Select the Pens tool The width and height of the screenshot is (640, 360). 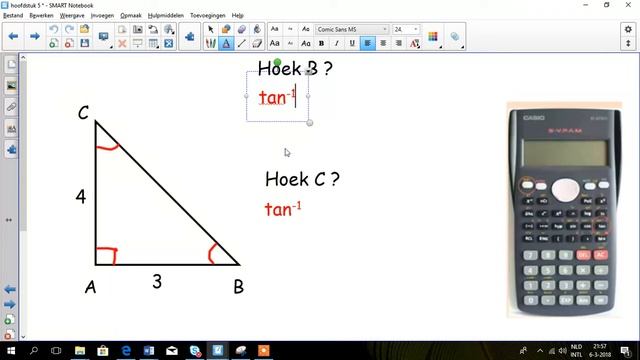[x=211, y=43]
